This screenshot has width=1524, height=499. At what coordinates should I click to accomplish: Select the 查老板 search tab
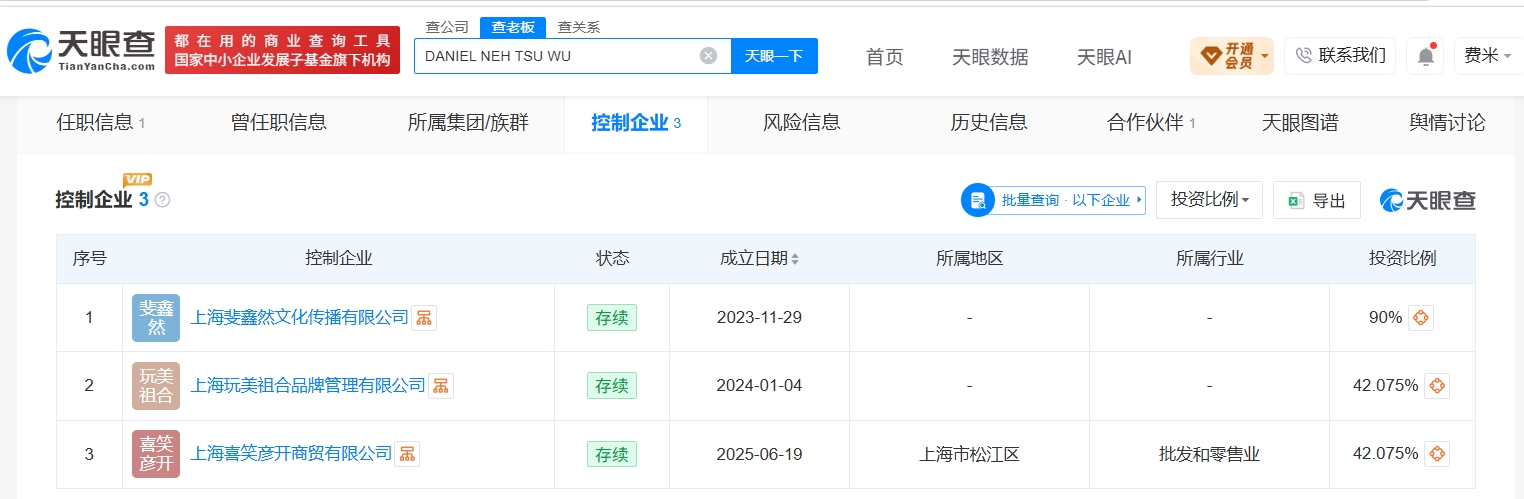click(x=513, y=27)
